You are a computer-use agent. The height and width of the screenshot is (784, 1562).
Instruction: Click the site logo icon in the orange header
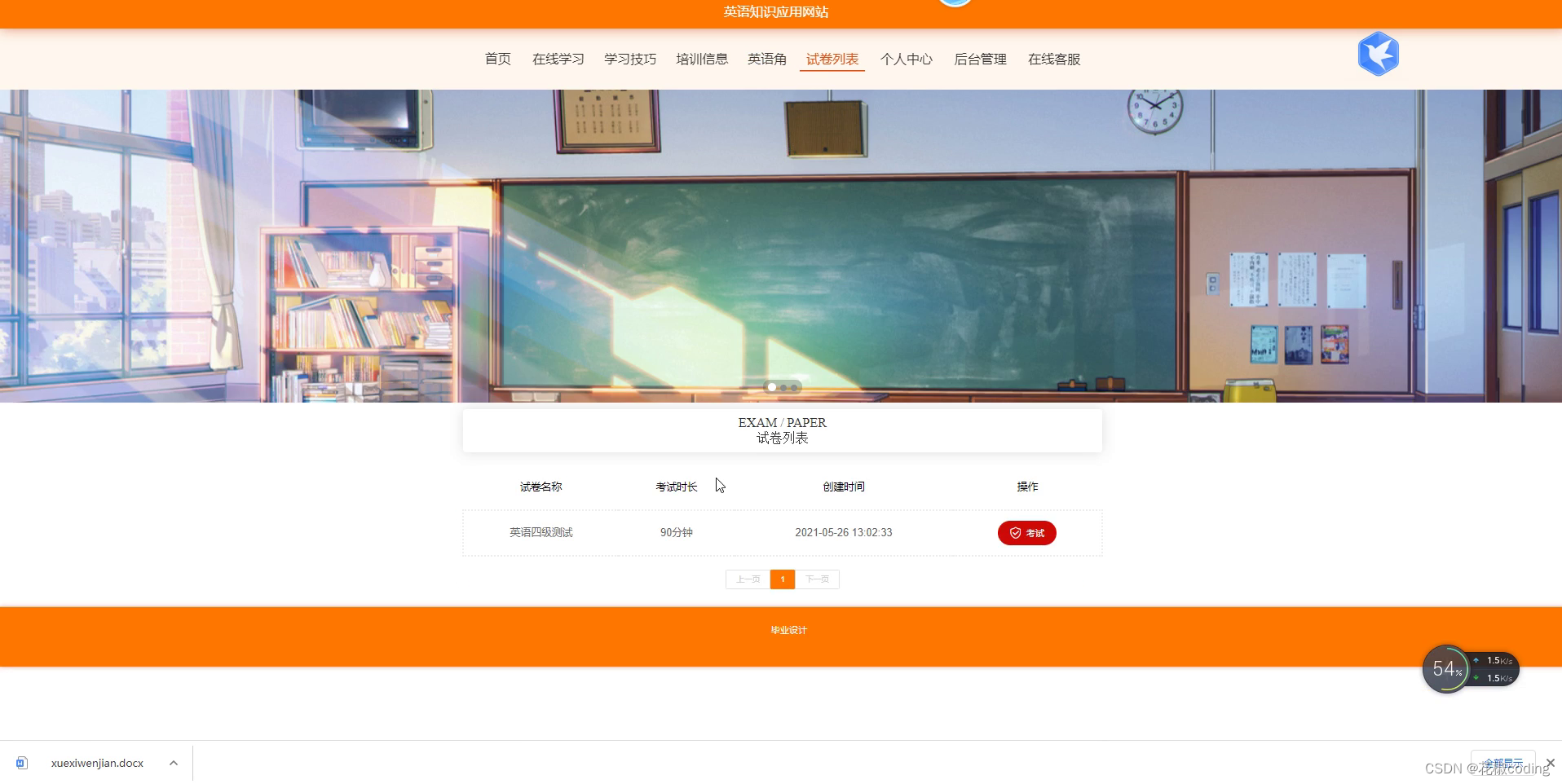pos(954,4)
